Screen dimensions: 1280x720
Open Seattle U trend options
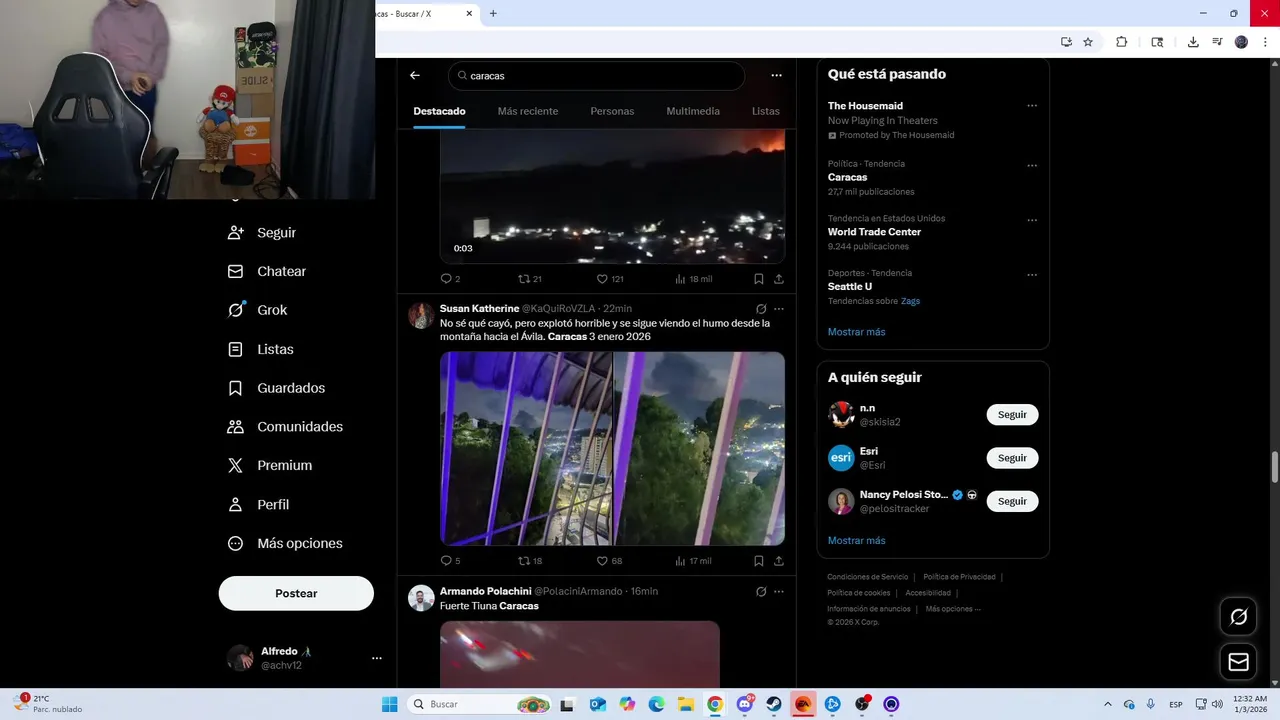(x=1032, y=275)
